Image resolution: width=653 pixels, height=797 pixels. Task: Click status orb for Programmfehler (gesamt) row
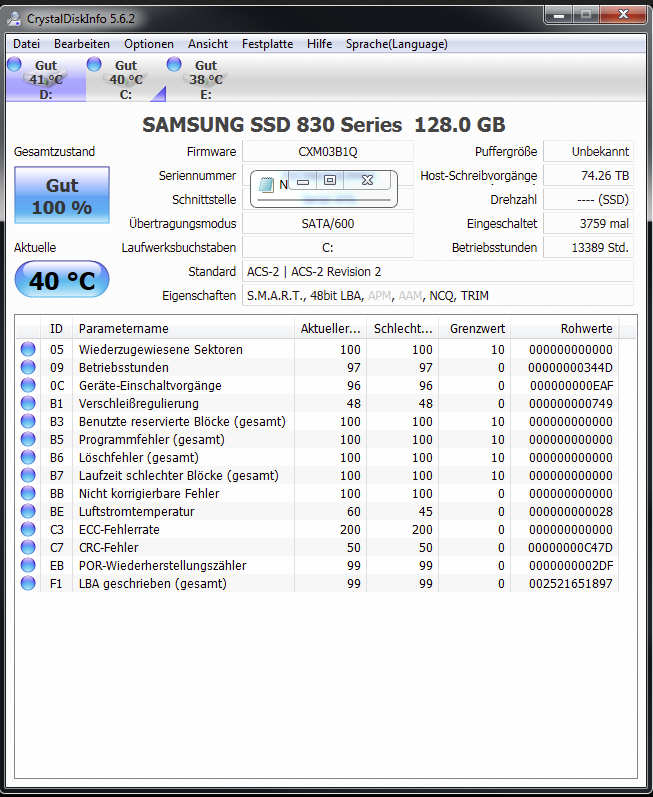tap(28, 439)
